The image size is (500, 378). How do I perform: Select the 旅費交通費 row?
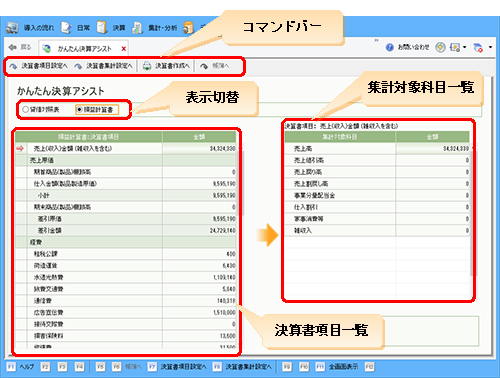click(126, 289)
